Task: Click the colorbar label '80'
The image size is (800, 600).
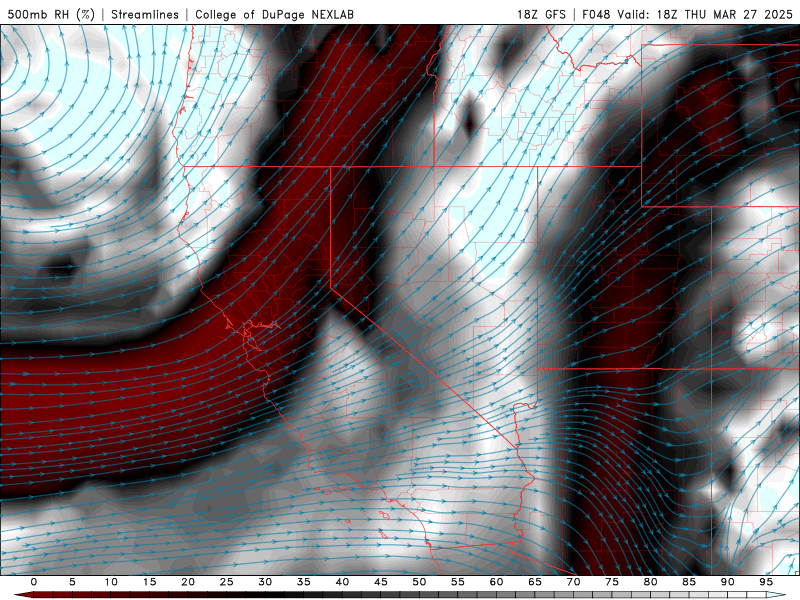Action: pos(651,582)
